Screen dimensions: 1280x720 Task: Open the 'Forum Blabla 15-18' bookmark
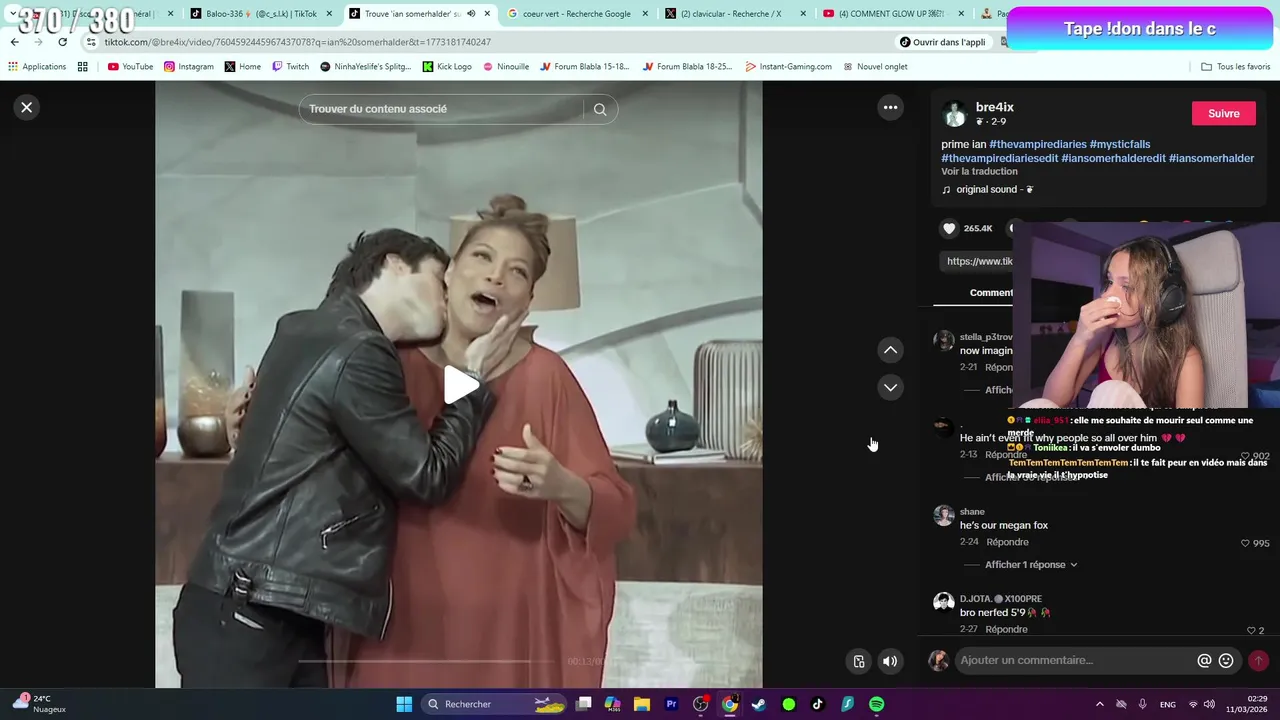tap(584, 66)
